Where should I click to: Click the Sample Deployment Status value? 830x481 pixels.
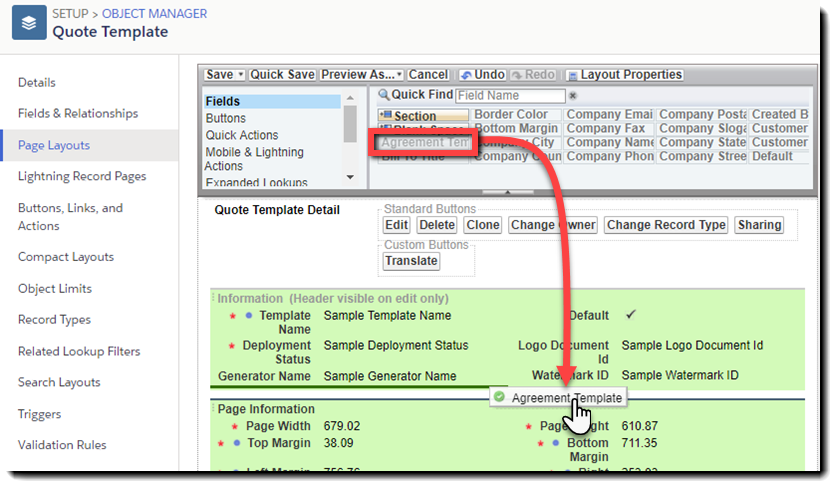396,346
